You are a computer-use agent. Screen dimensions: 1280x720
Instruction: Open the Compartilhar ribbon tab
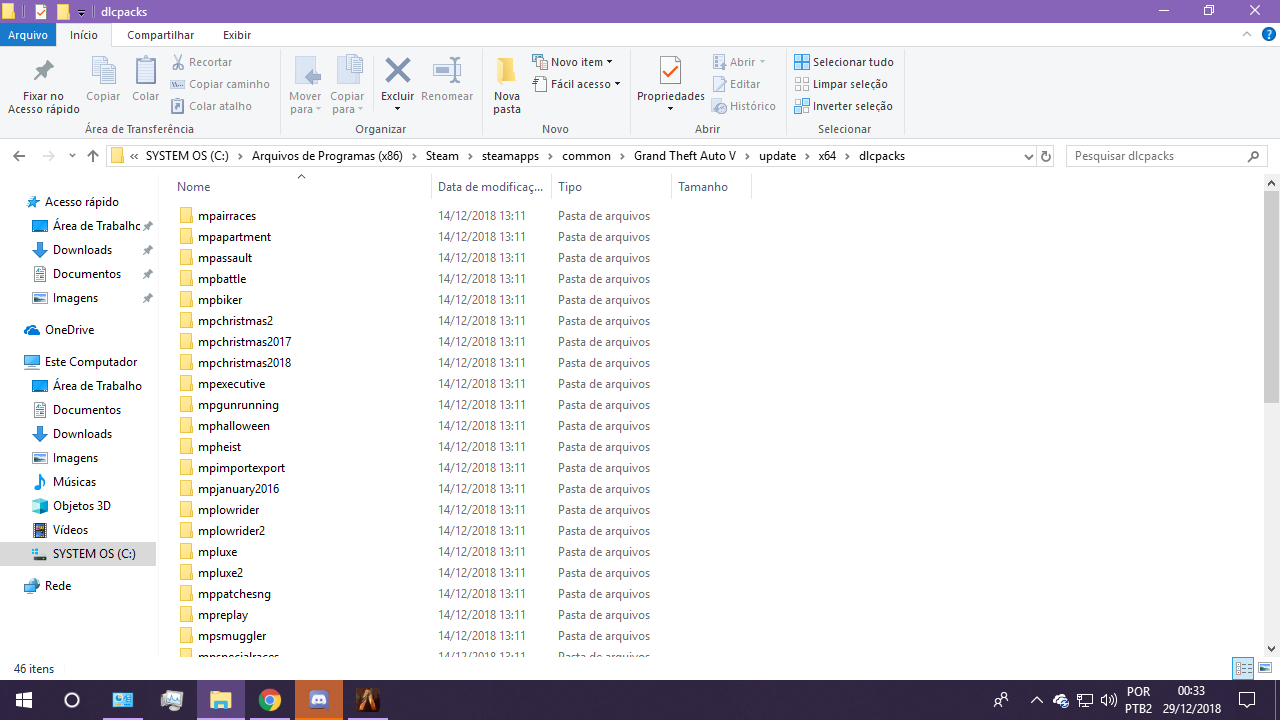coord(160,35)
